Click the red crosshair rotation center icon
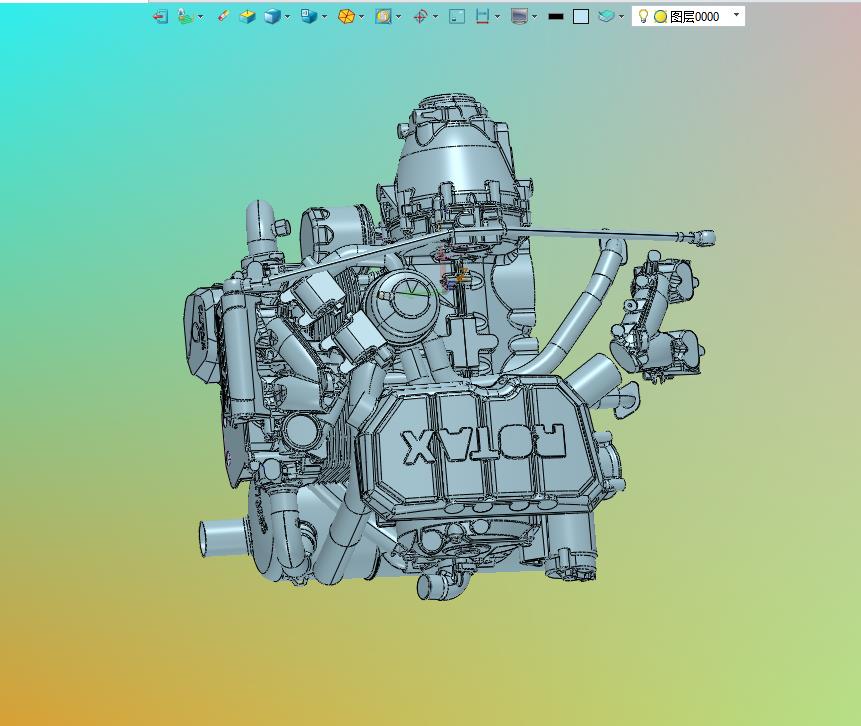 pos(421,16)
